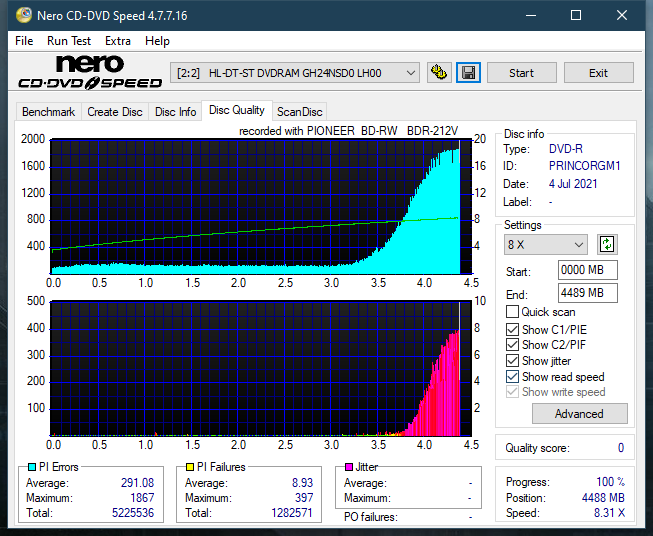Click the floppy disk save icon

click(468, 73)
